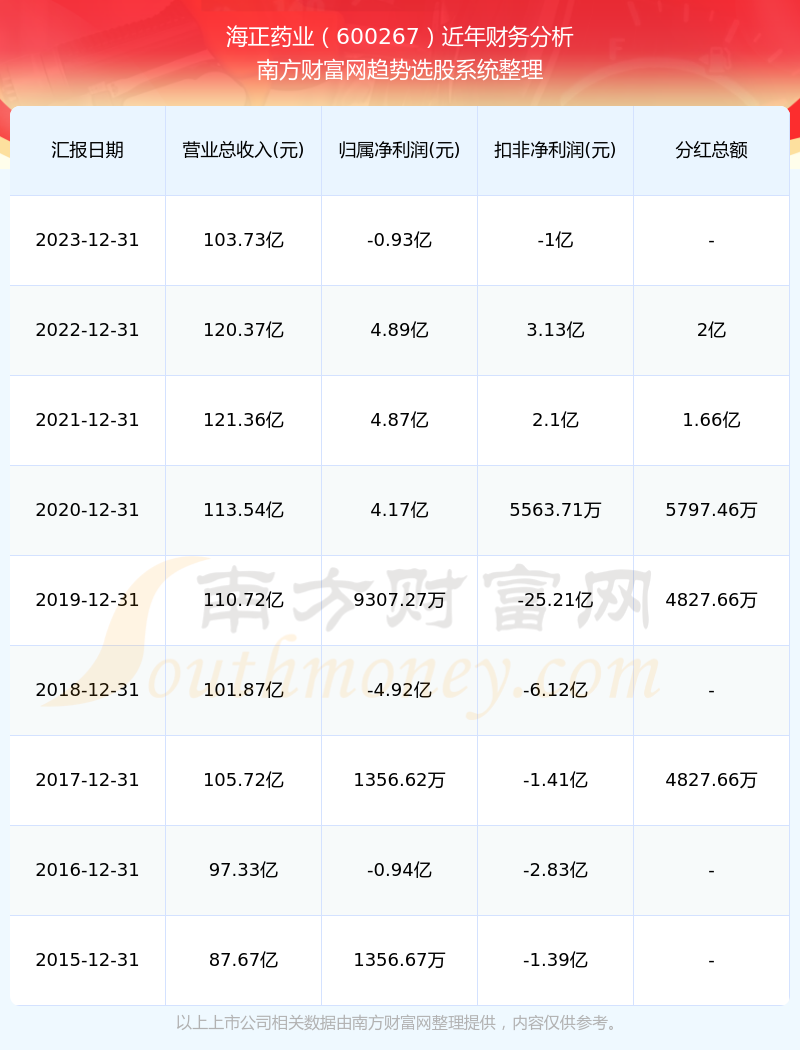Pick net profit value 9307.27万

coord(400,600)
